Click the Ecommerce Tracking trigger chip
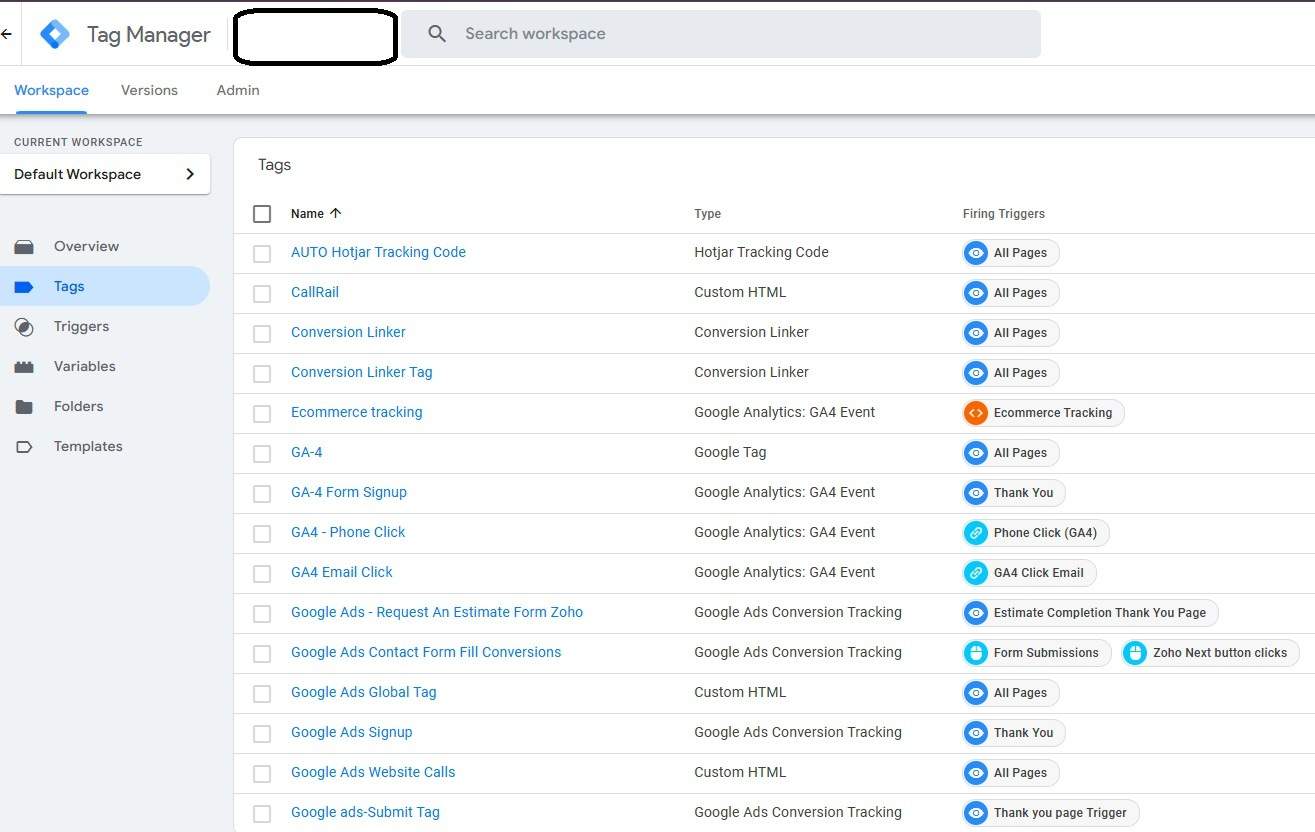The height and width of the screenshot is (832, 1315). [x=1043, y=413]
